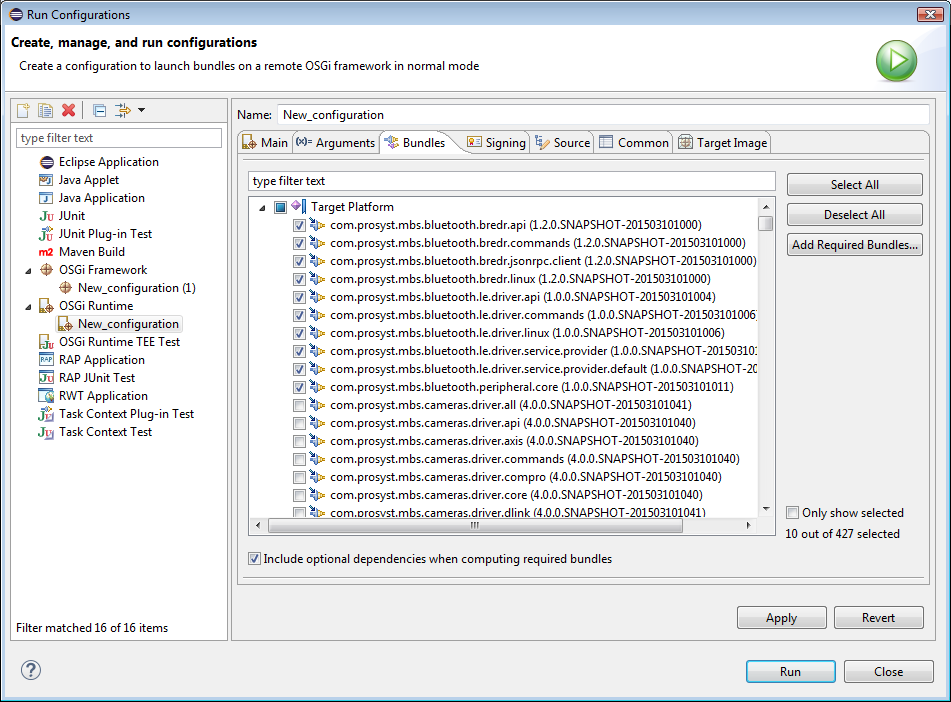Check the com.prosyst.mbs.cameras.driver.all bundle
The width and height of the screenshot is (951, 702).
(300, 405)
